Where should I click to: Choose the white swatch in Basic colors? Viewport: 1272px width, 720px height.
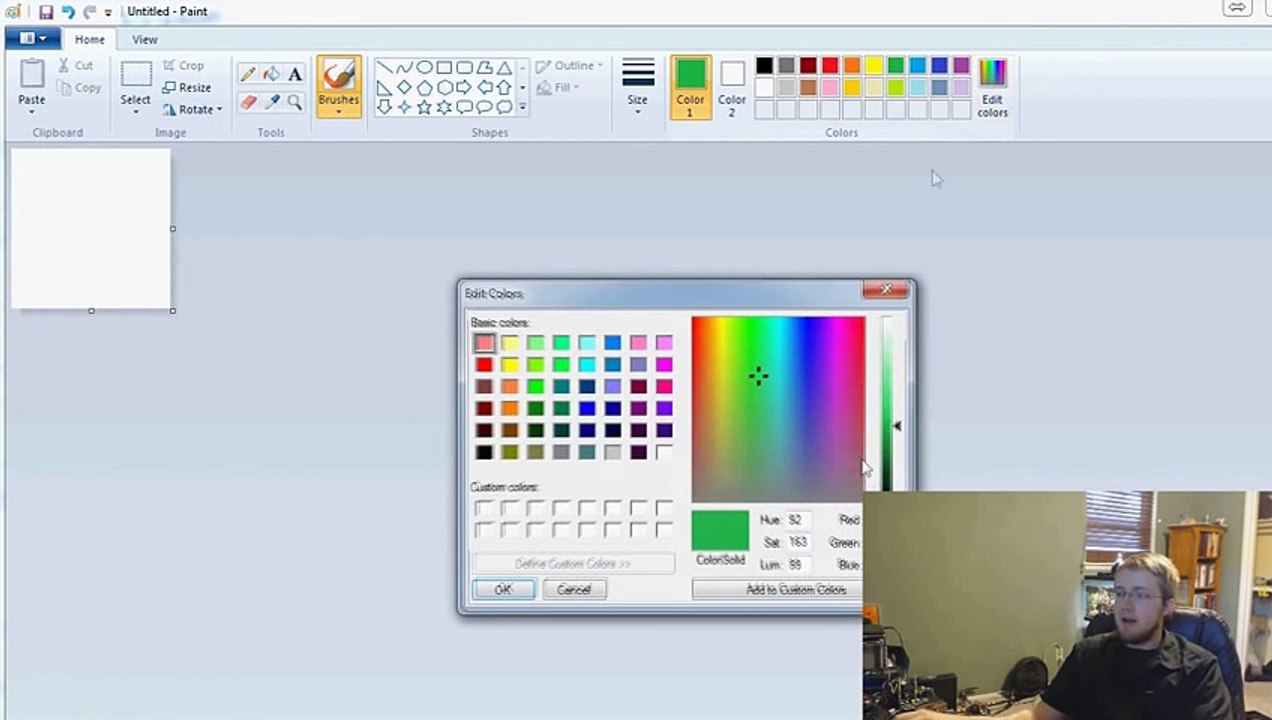(664, 453)
